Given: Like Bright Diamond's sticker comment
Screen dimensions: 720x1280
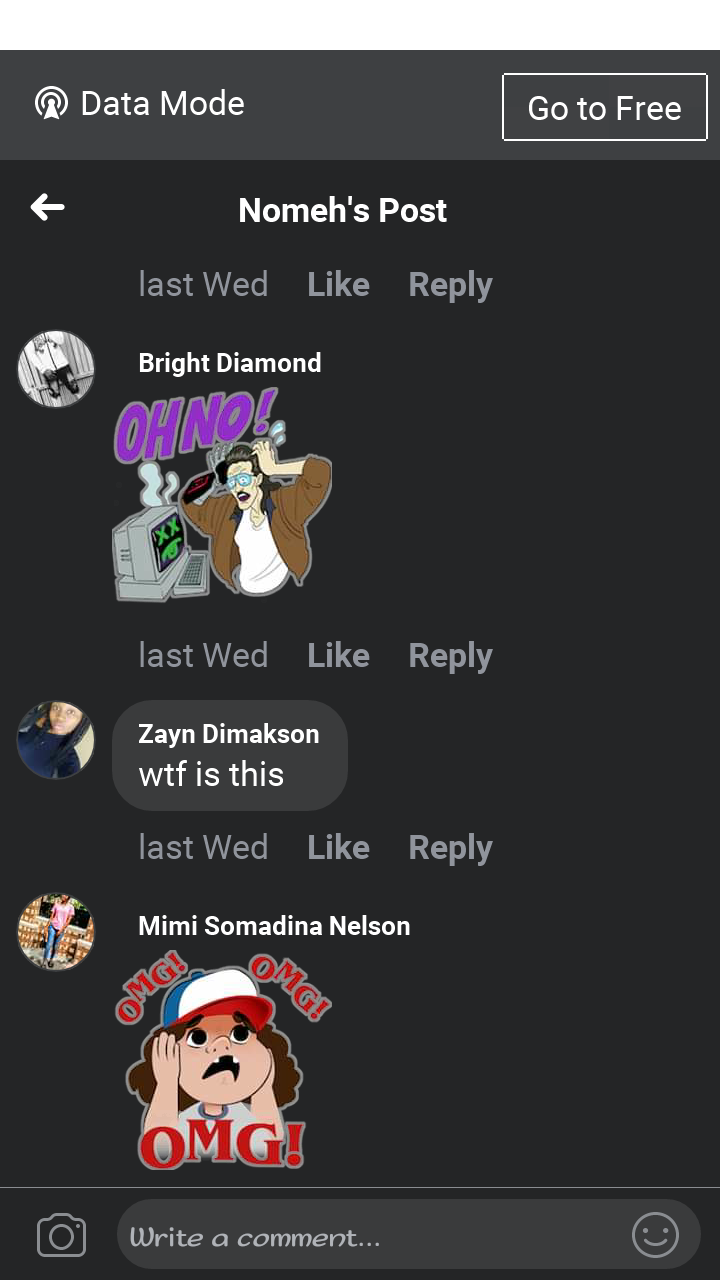Looking at the screenshot, I should pos(338,656).
